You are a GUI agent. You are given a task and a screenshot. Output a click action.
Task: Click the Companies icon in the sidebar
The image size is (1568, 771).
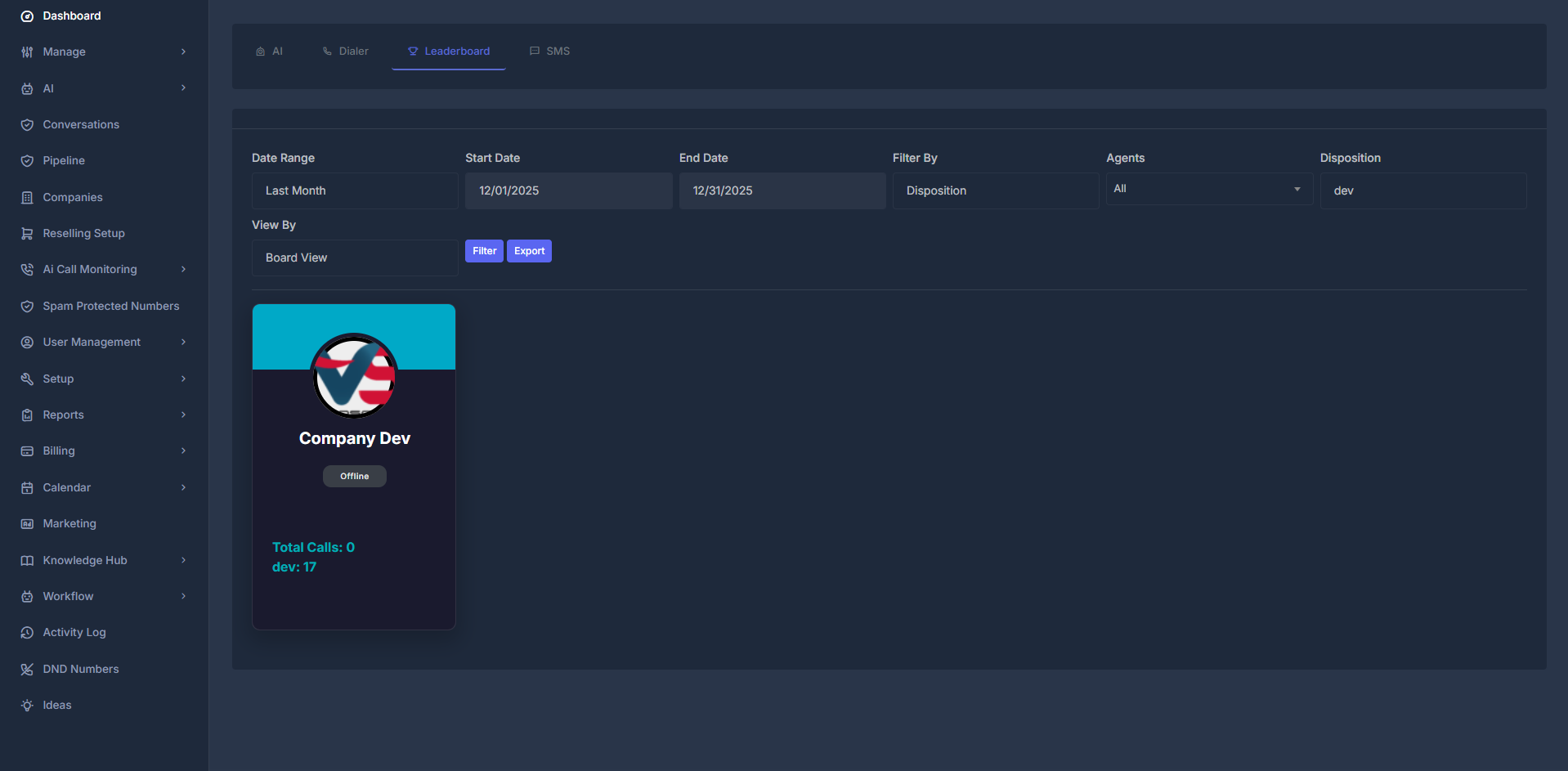(27, 197)
